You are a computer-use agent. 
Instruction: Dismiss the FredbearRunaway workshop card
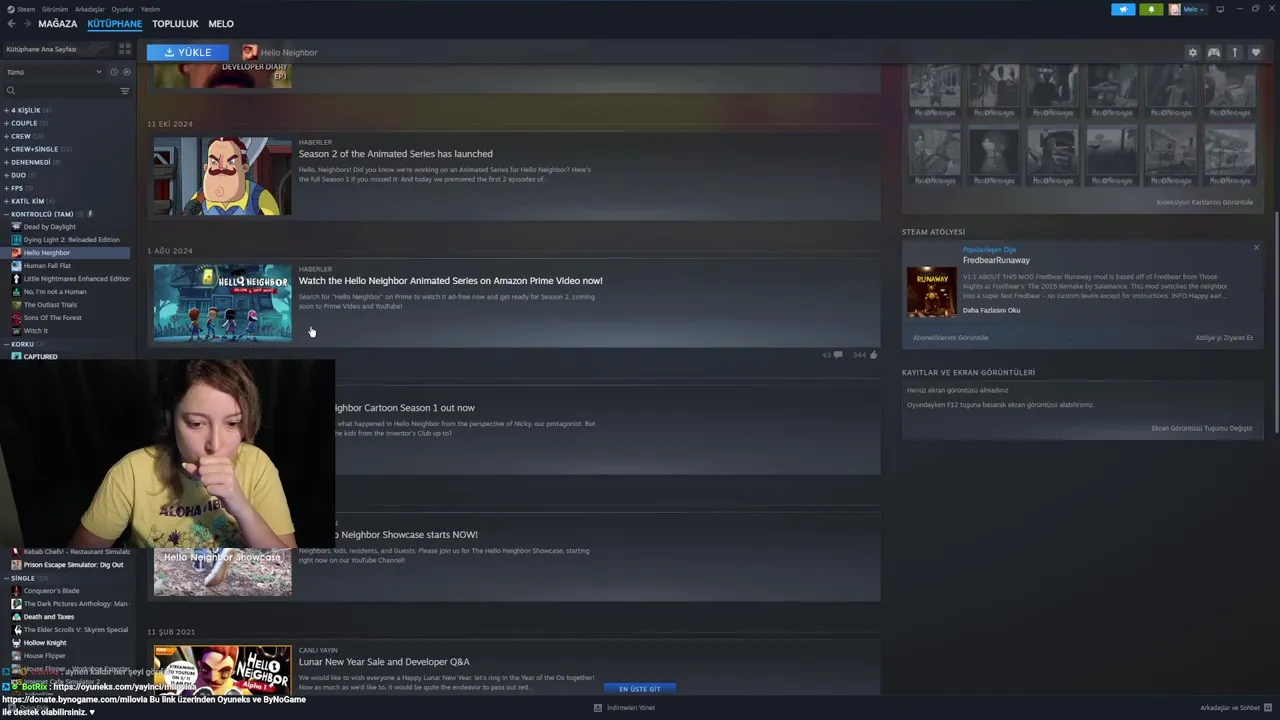click(1256, 247)
